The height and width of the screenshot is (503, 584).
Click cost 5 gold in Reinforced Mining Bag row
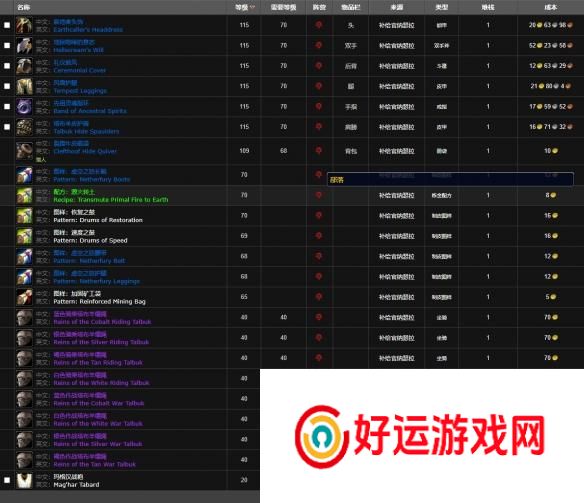(x=550, y=297)
